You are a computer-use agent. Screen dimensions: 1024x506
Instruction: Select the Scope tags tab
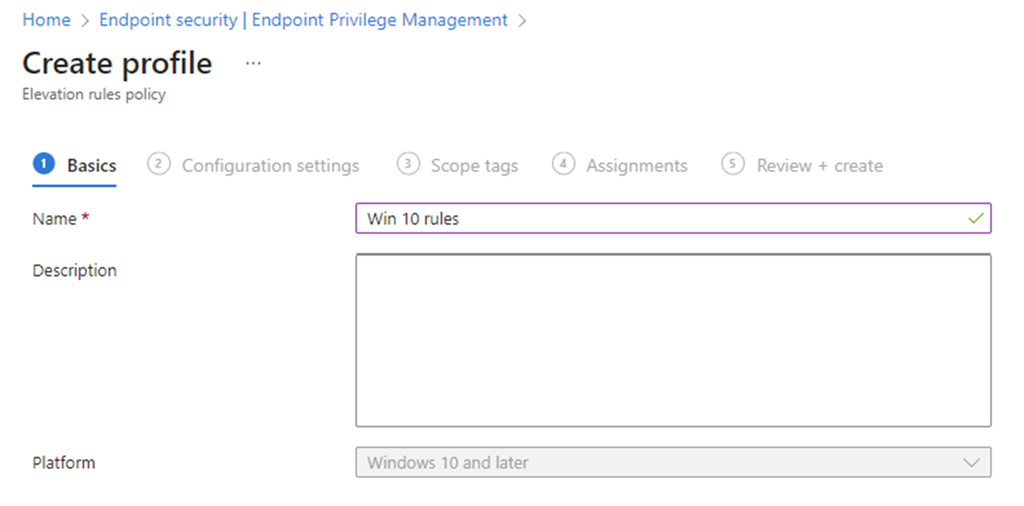[x=474, y=166]
